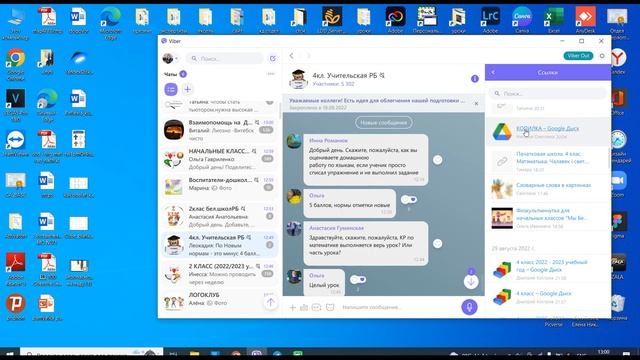React to Анастасия Гуминская's message
The height and width of the screenshot is (360, 640).
(x=437, y=244)
